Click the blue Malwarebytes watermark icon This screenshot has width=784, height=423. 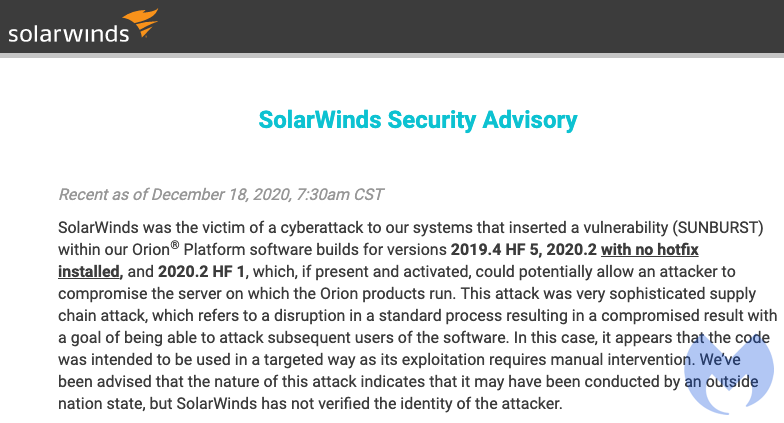tap(728, 374)
